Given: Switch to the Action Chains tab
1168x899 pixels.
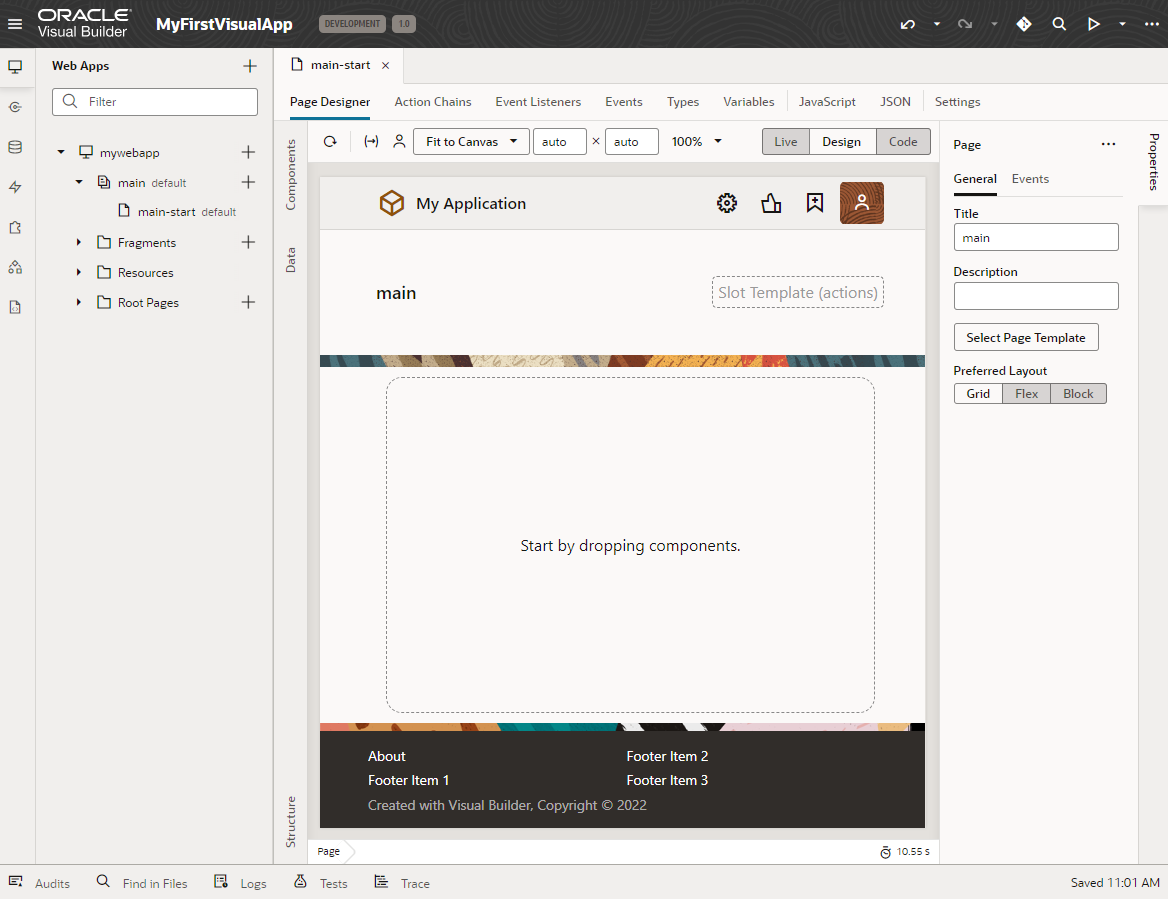Looking at the screenshot, I should tap(432, 101).
